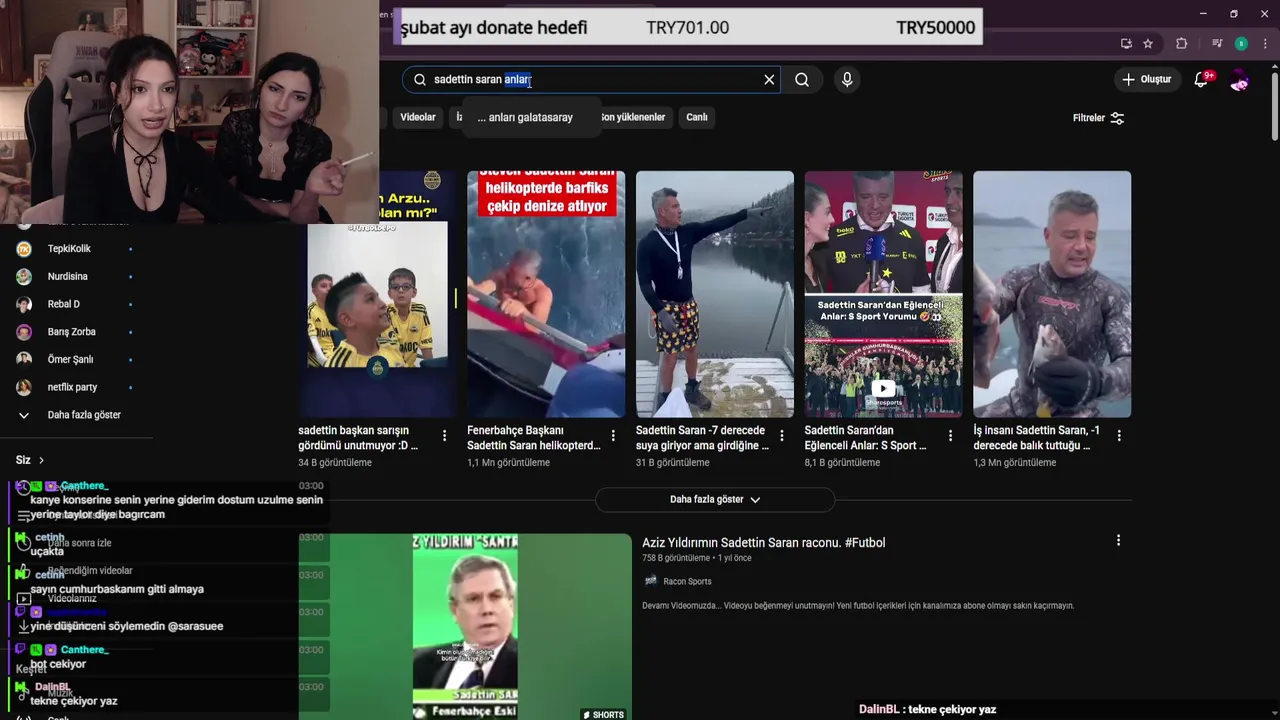This screenshot has height=720, width=1280.
Task: Clear the search box with the X
Action: click(769, 80)
